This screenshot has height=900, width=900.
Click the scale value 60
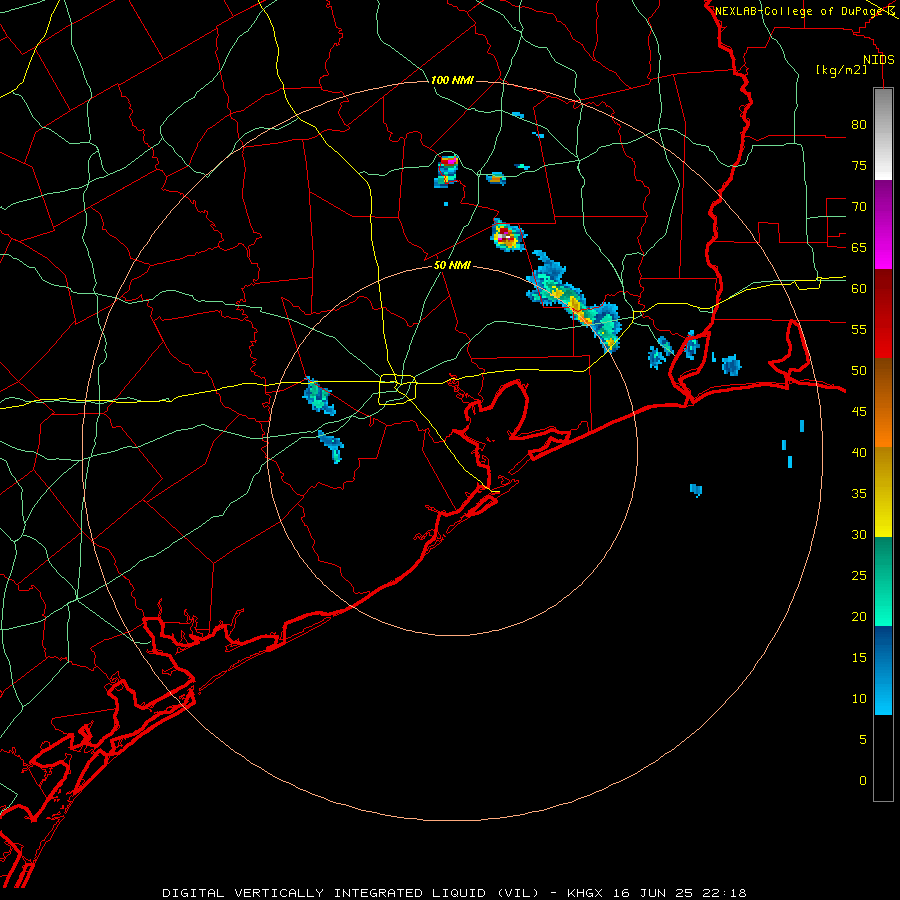coord(859,288)
